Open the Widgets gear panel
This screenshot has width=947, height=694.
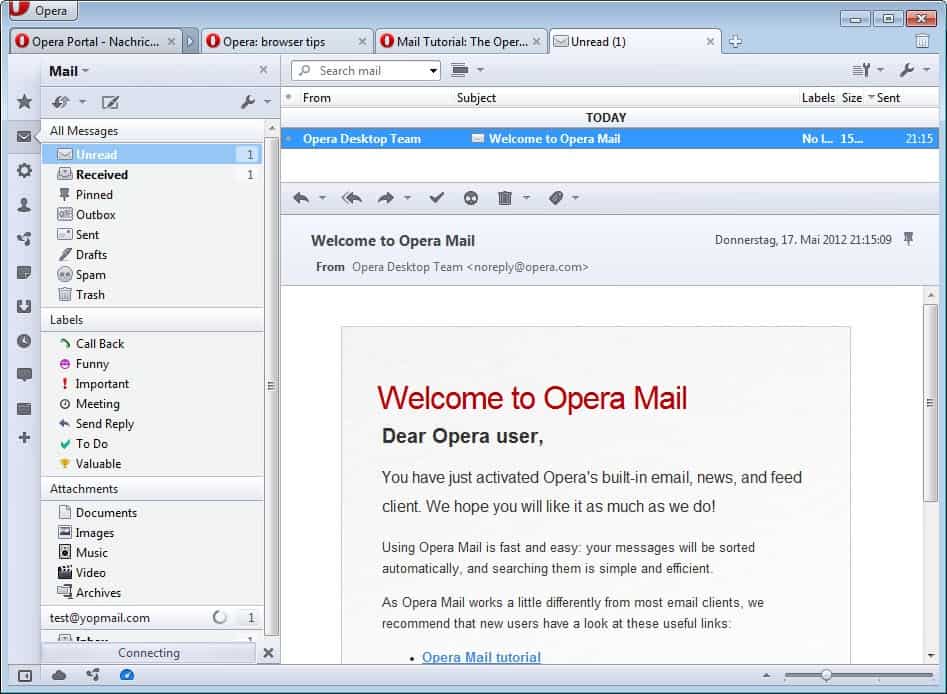pyautogui.click(x=24, y=170)
